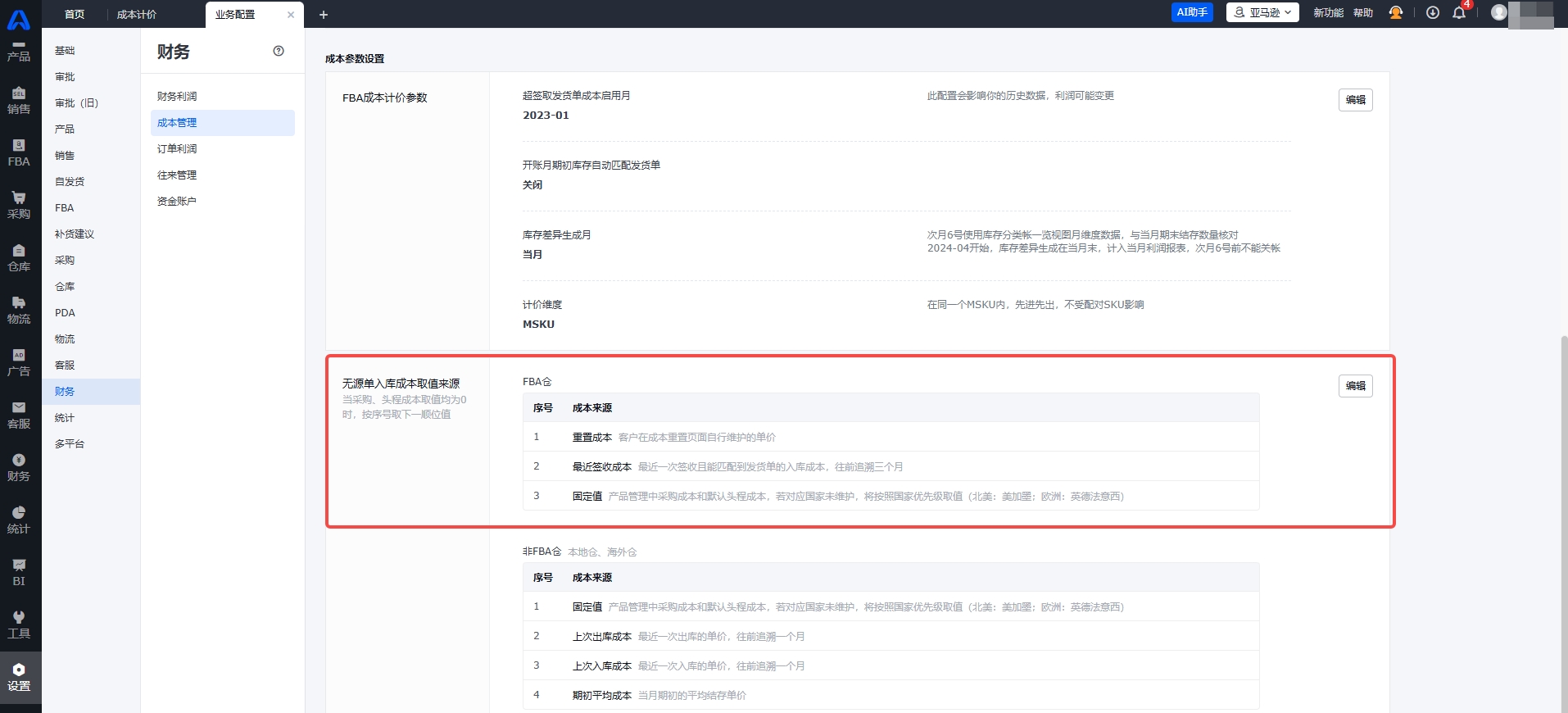The image size is (1568, 713).
Task: Add a new tab with plus button
Action: [x=324, y=15]
